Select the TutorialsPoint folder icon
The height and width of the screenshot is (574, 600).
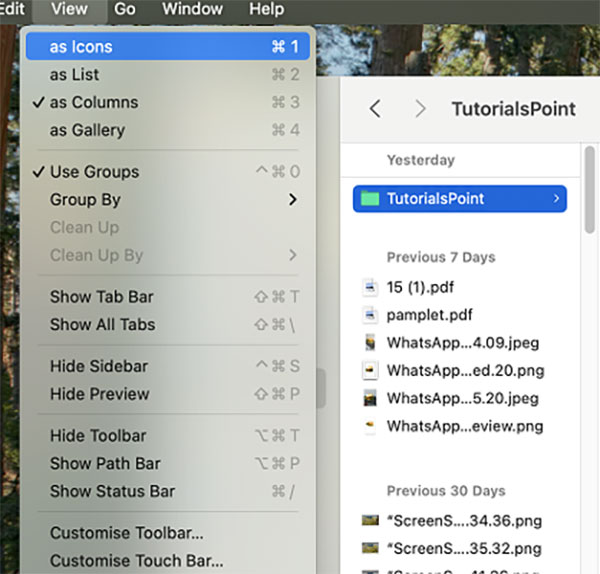tap(371, 199)
